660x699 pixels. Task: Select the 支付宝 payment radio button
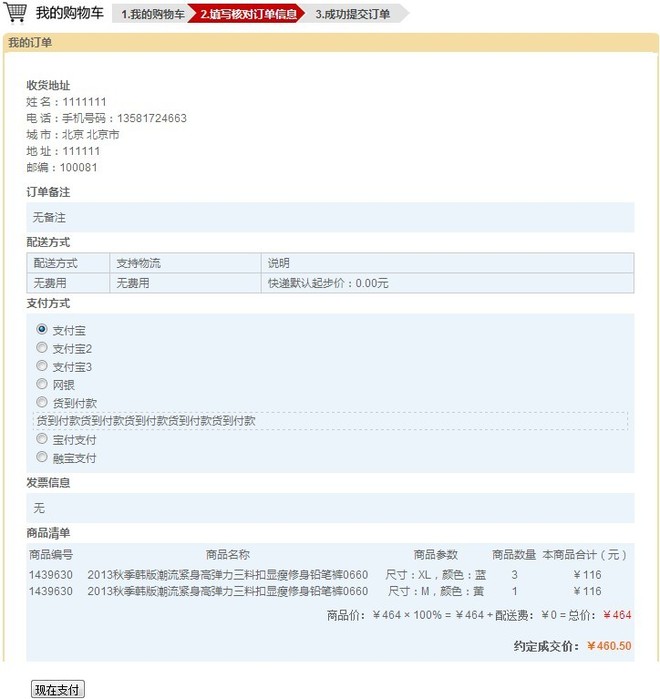42,329
